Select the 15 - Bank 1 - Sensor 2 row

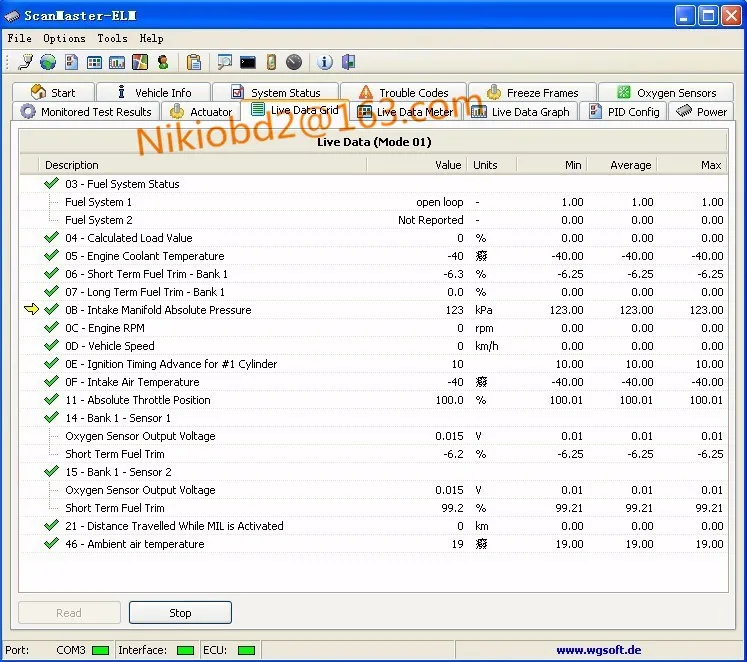(x=374, y=471)
